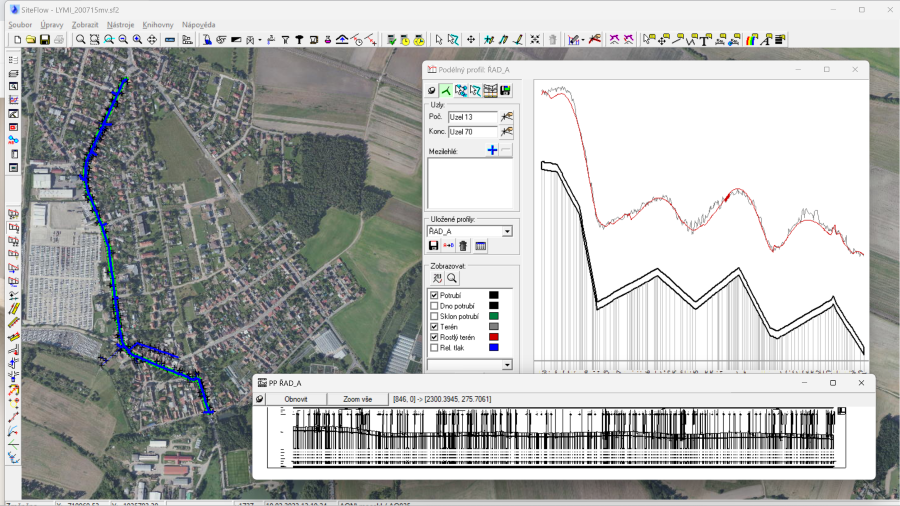Screen dimensions: 900x506
Task: Click the pink flask icon
Action: pyautogui.click(x=328, y=40)
